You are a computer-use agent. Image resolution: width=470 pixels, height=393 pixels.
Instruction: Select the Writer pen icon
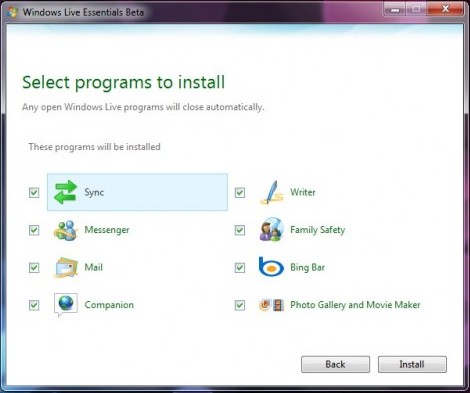point(272,192)
